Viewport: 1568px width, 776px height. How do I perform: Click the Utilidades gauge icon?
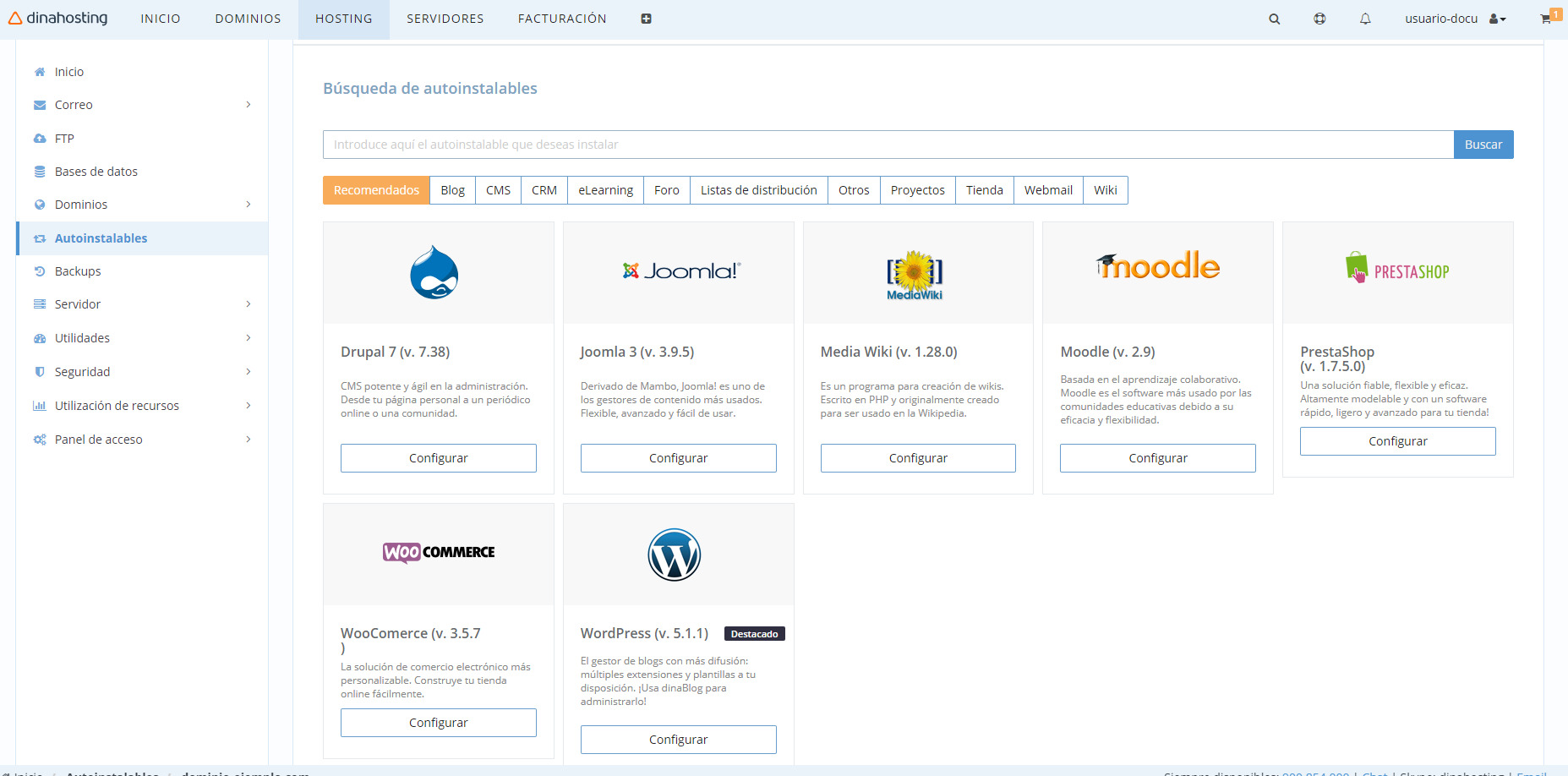[x=40, y=338]
